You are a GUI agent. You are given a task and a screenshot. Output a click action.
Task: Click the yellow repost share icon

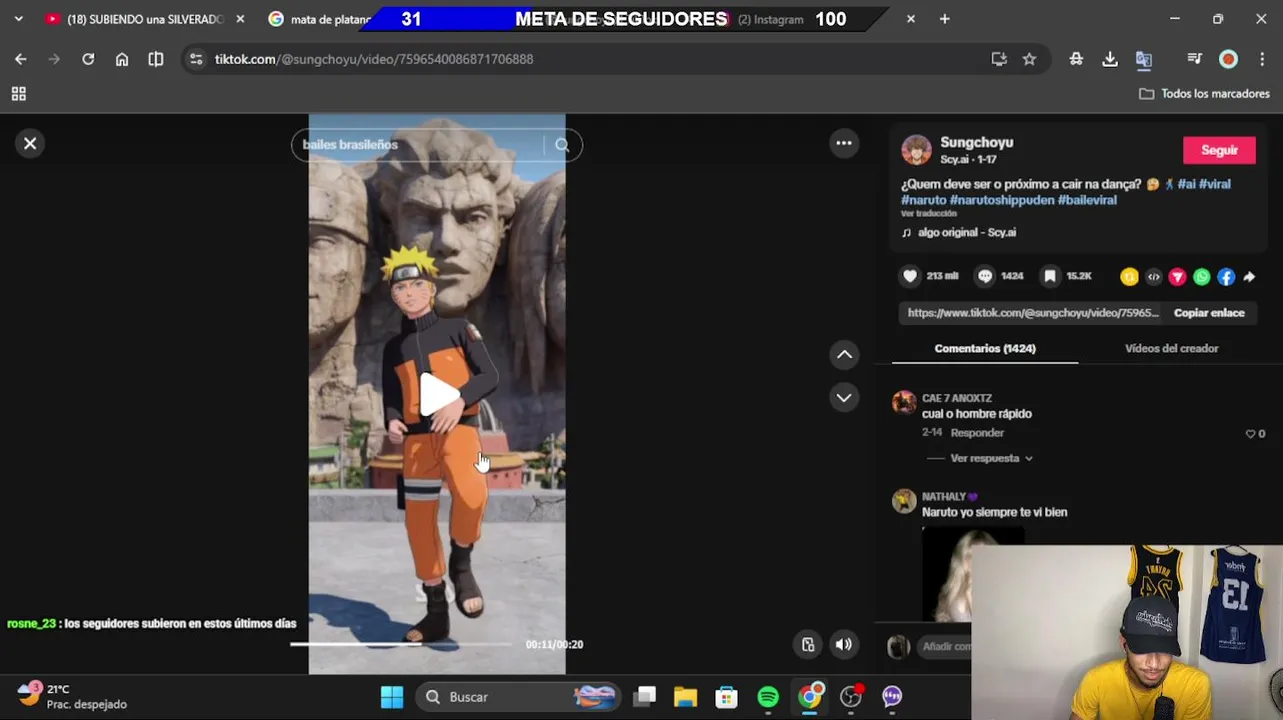[x=1129, y=277]
